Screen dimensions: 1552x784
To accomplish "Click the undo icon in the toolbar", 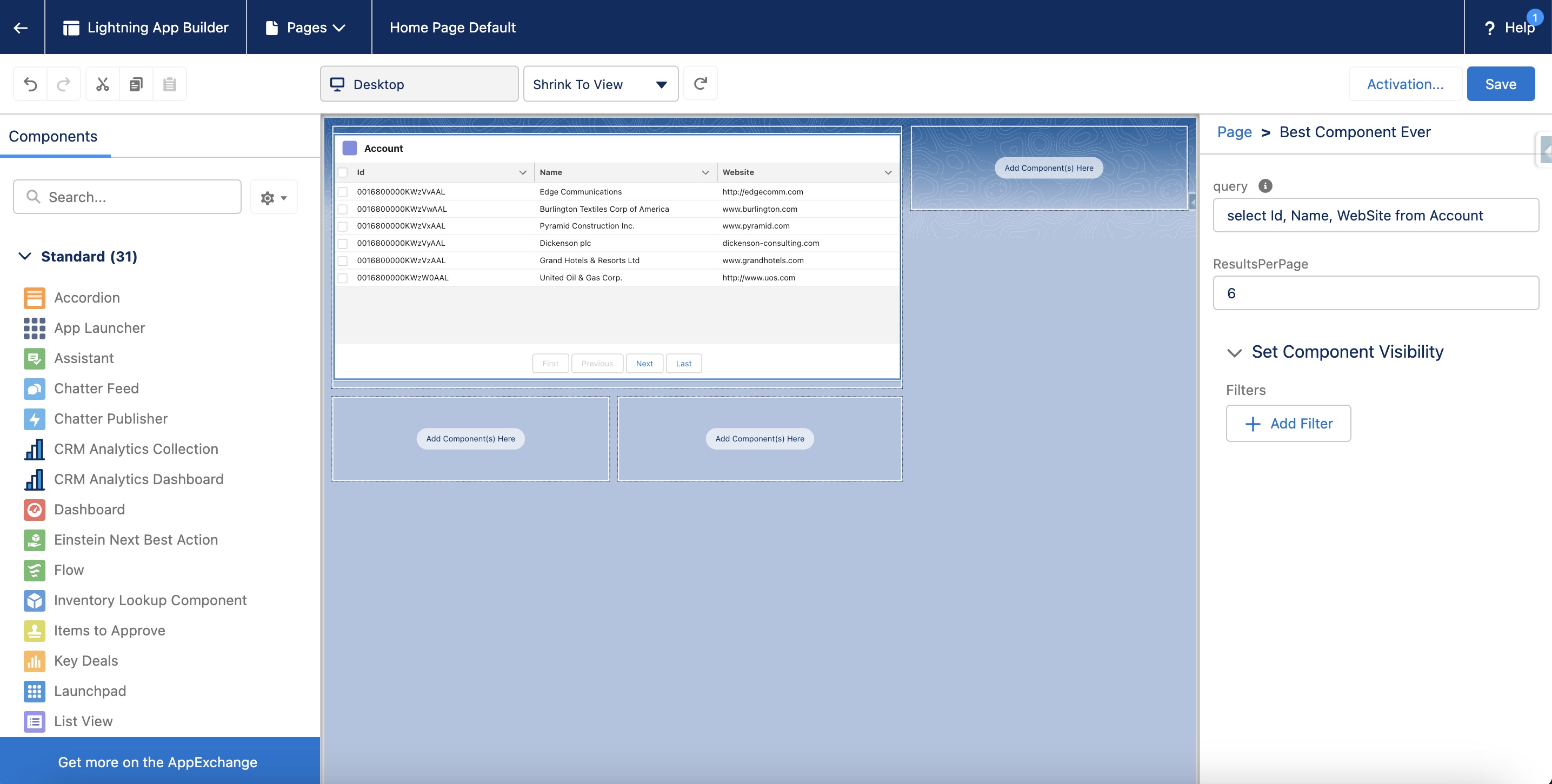I will pyautogui.click(x=30, y=84).
